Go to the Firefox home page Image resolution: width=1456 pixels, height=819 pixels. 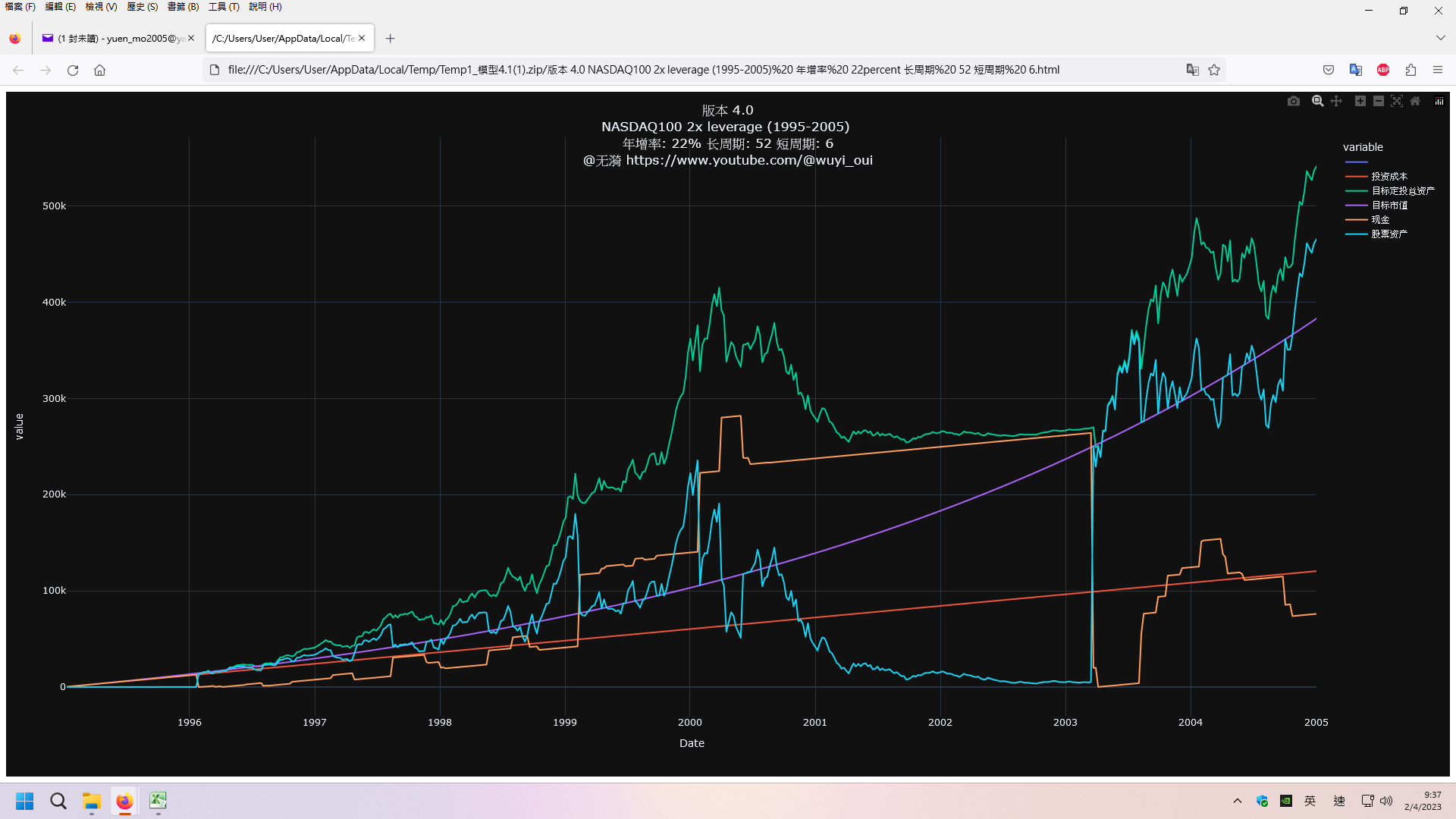click(x=99, y=70)
